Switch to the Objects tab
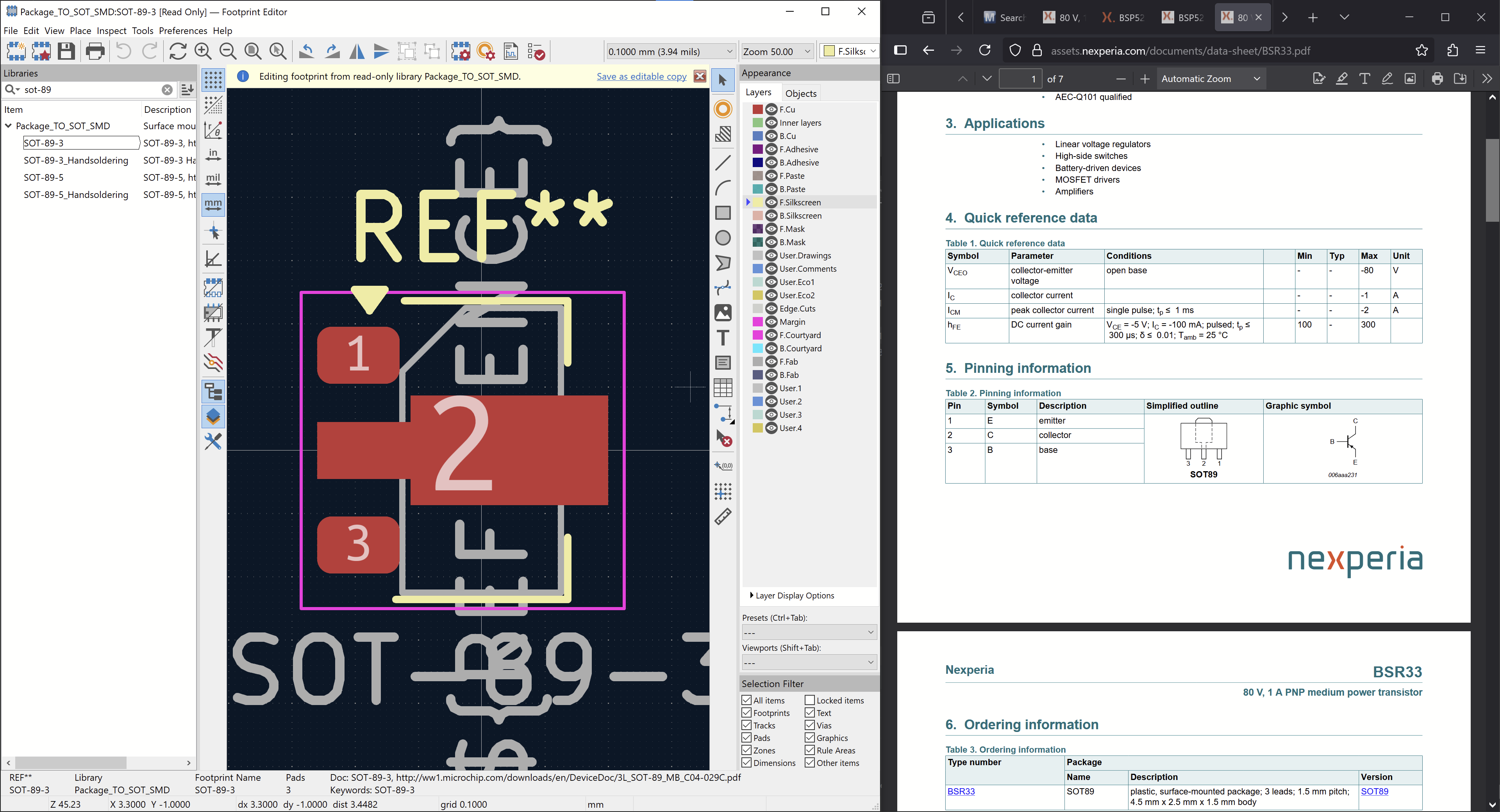This screenshot has height=812, width=1500. (801, 93)
